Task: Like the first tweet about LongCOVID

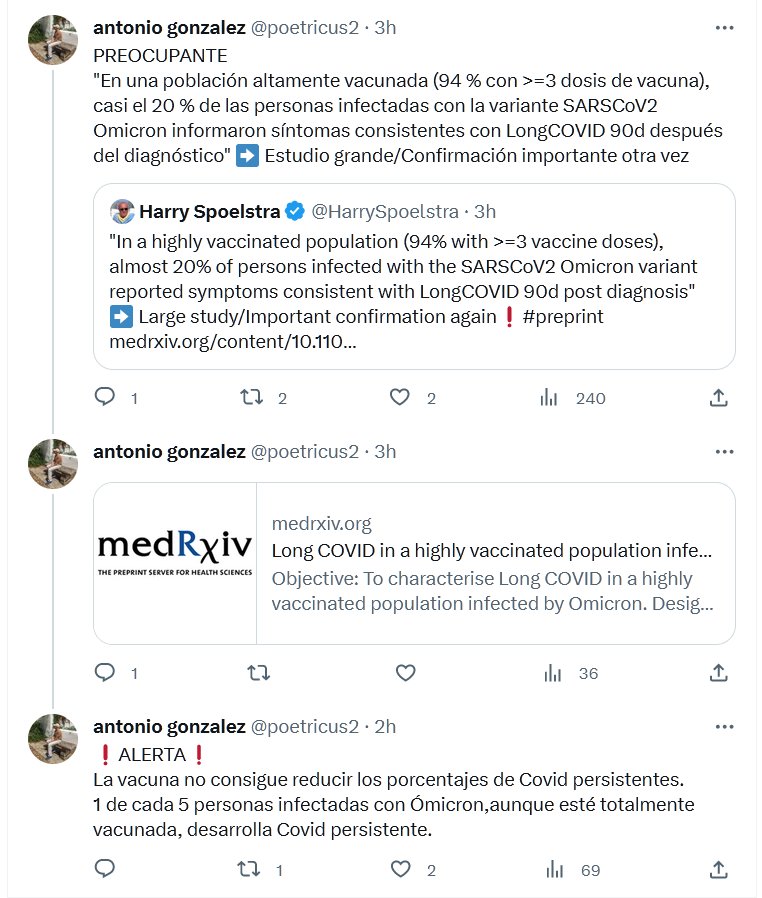Action: [x=400, y=398]
